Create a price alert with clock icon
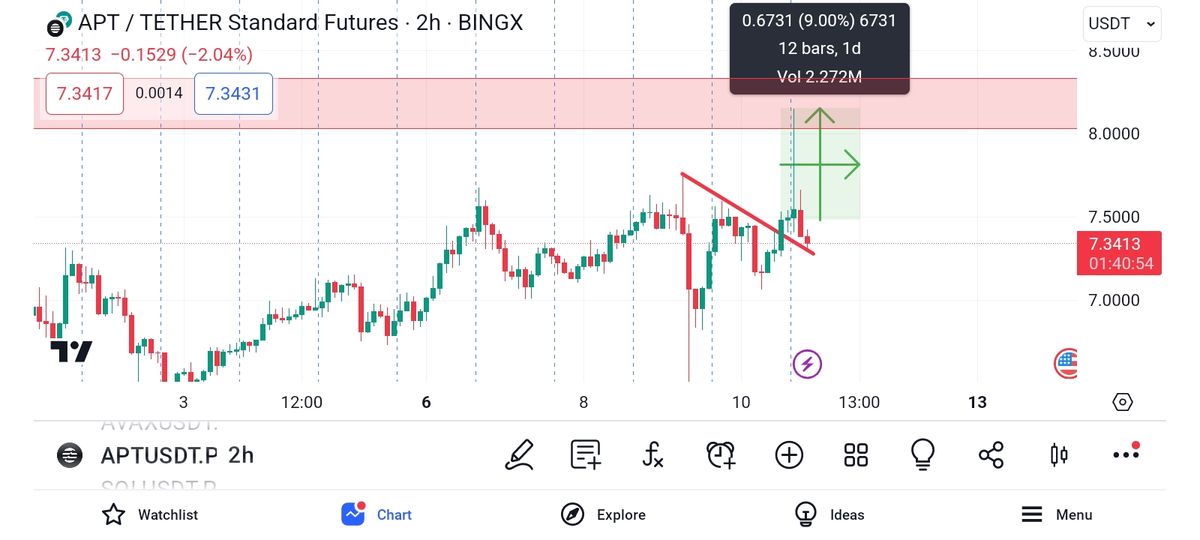Viewport: 1200px width, 540px height. click(x=720, y=455)
